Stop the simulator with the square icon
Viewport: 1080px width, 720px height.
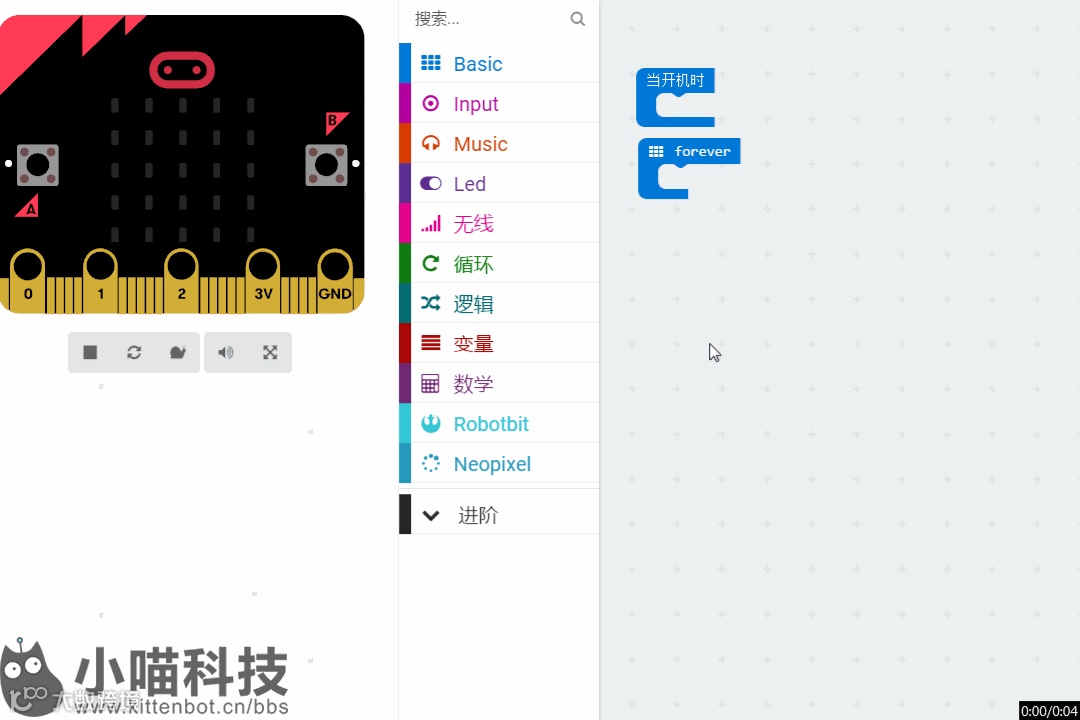pos(90,353)
